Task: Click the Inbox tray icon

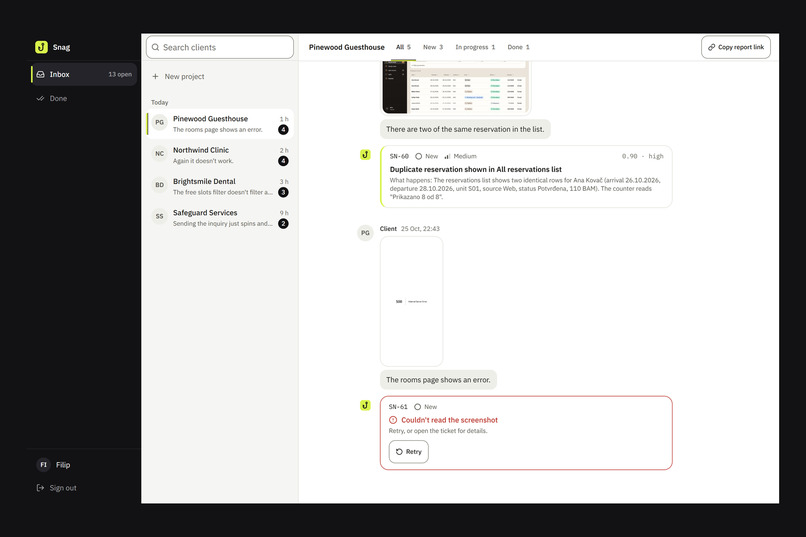Action: tap(41, 75)
